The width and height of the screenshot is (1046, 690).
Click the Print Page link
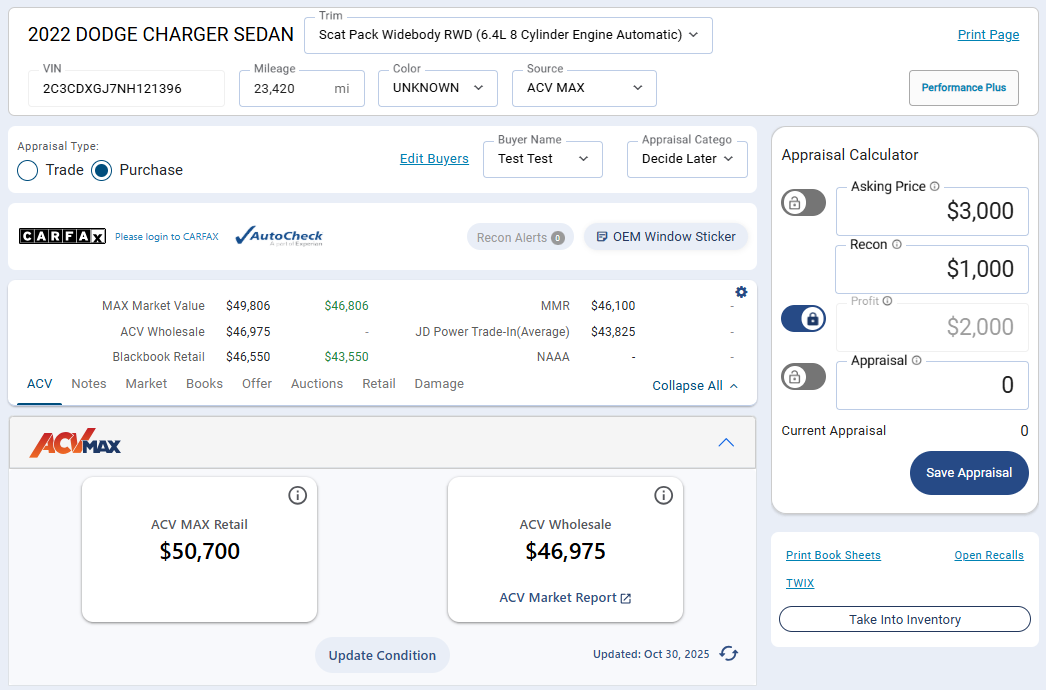click(x=988, y=35)
